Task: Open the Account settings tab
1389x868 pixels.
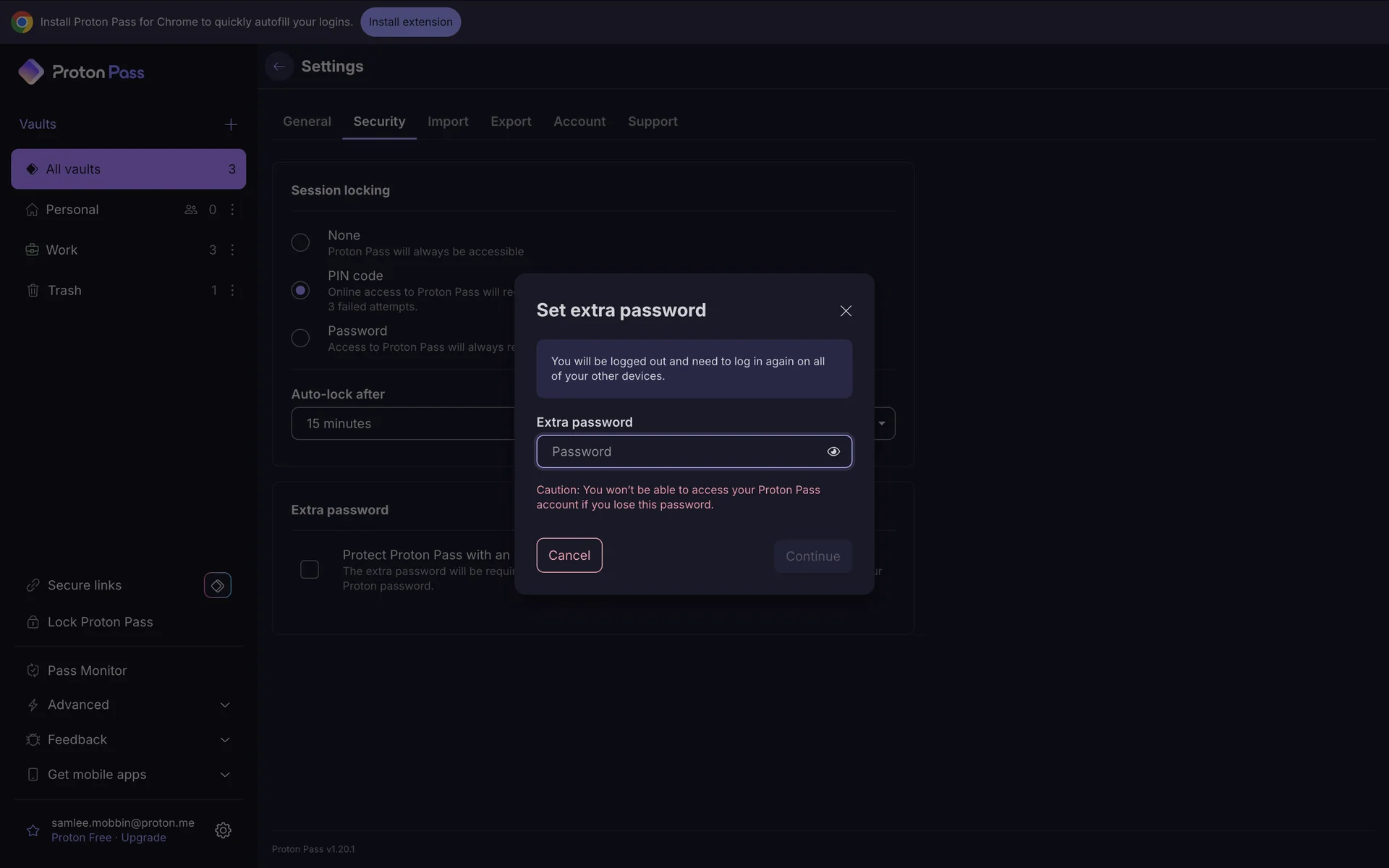Action: [579, 122]
